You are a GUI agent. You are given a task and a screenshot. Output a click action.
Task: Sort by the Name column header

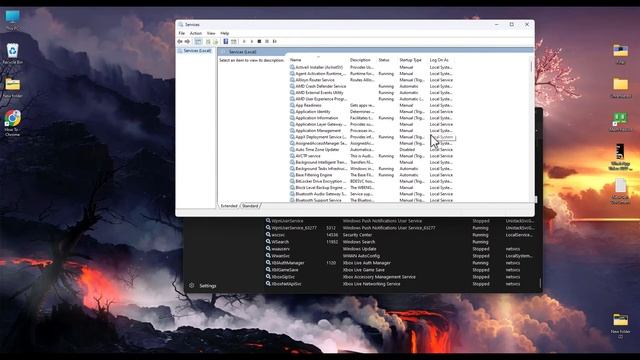[x=318, y=60]
